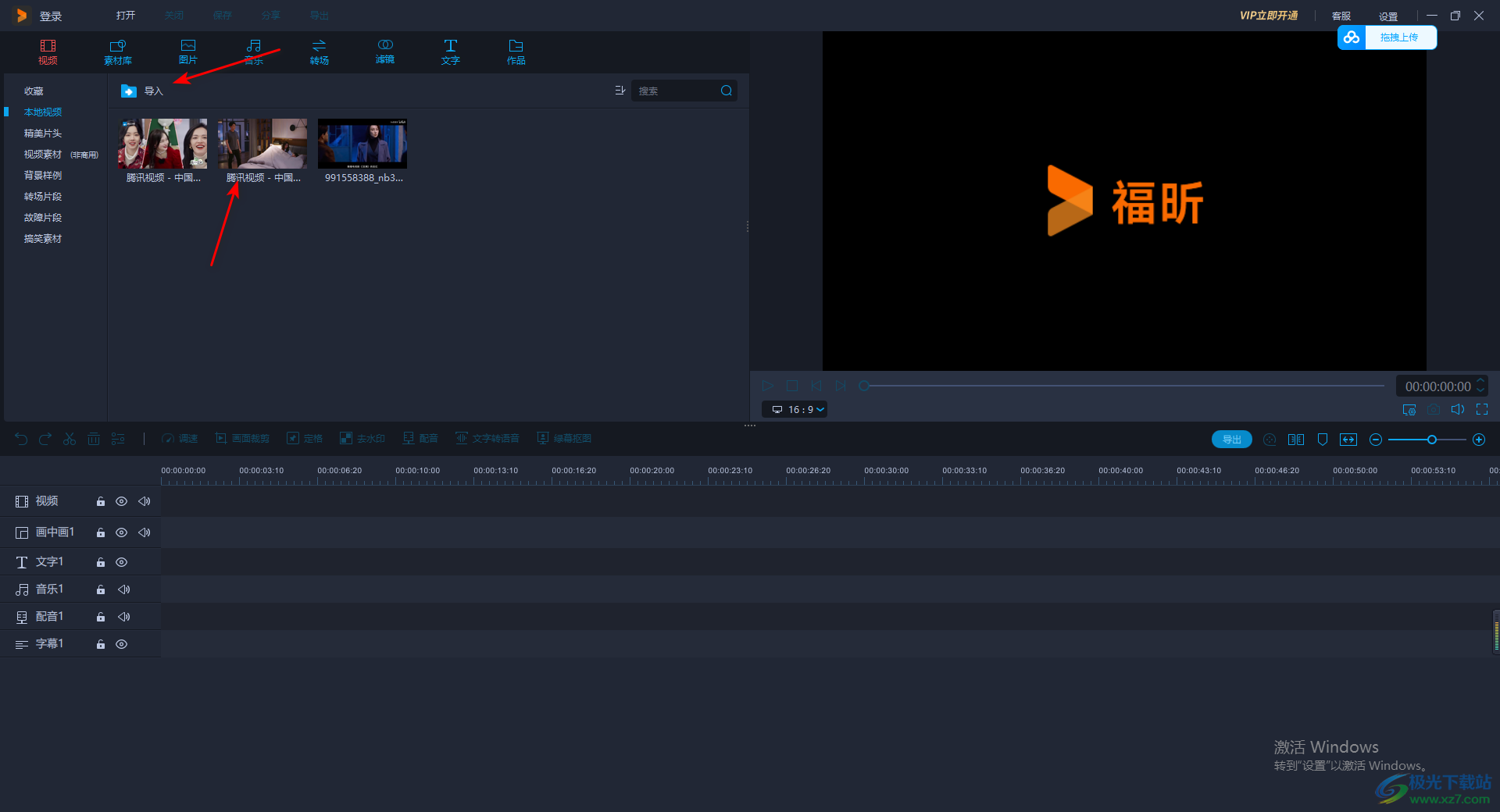Open the 作品 (Projects) tab

click(x=516, y=52)
